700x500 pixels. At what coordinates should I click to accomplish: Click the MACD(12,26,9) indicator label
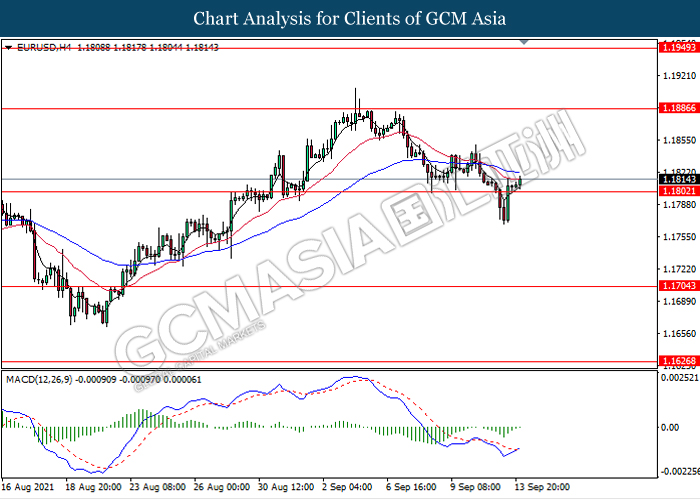click(x=39, y=380)
